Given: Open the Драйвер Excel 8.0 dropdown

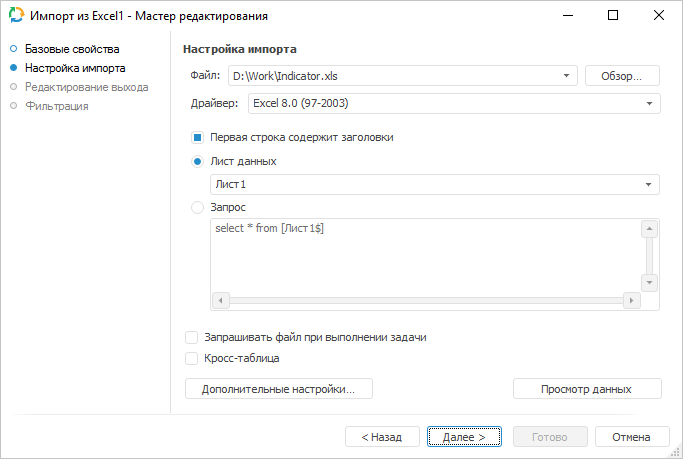Looking at the screenshot, I should click(649, 103).
